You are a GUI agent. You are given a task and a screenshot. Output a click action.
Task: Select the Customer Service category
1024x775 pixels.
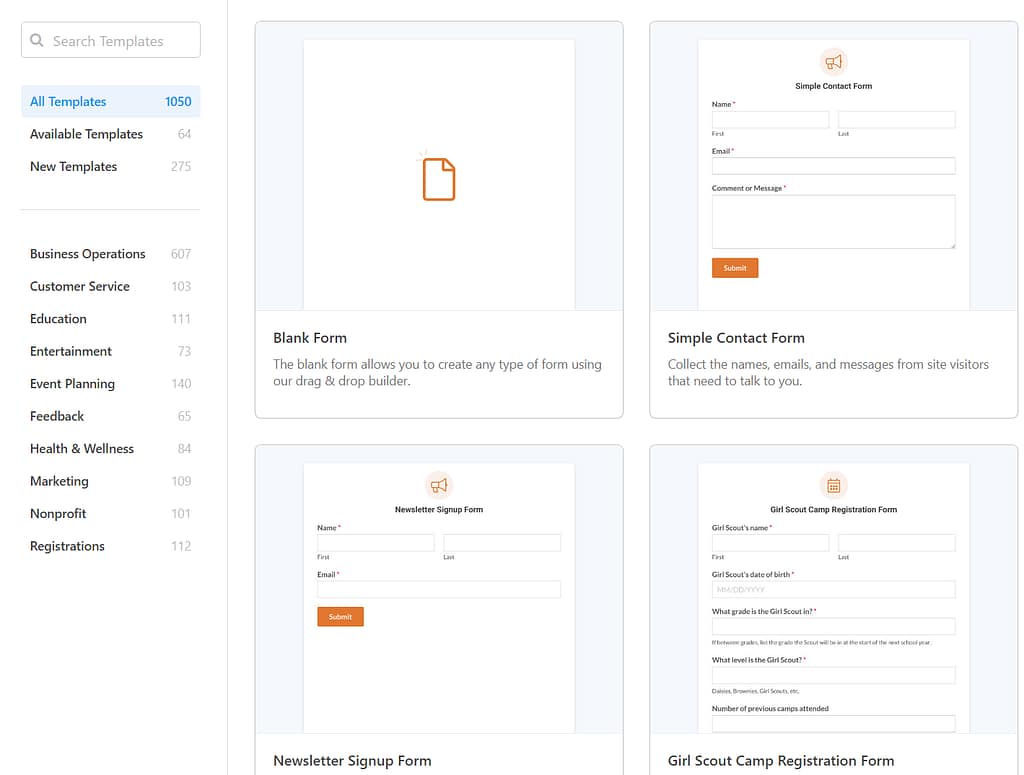coord(79,286)
